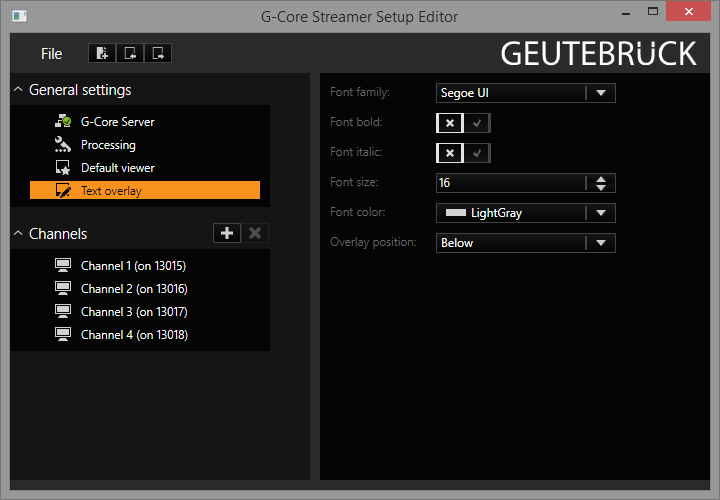Click the remove channel X button

(255, 233)
